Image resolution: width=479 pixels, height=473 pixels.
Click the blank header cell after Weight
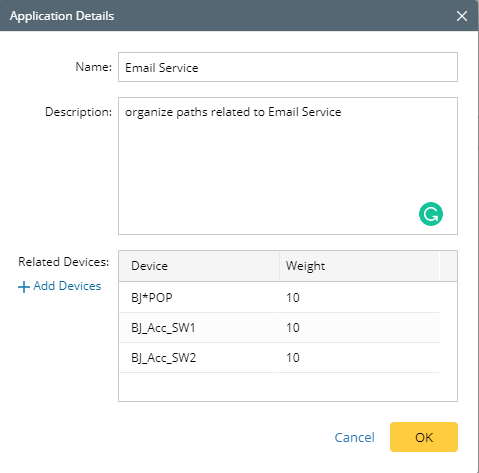pos(448,266)
